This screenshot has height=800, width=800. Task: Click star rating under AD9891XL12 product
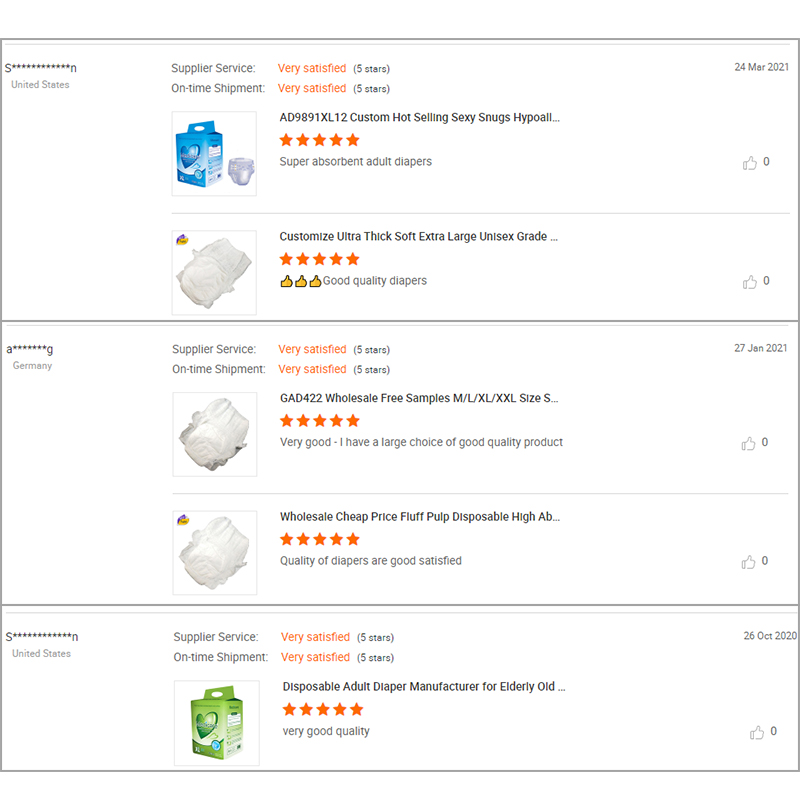[x=319, y=140]
